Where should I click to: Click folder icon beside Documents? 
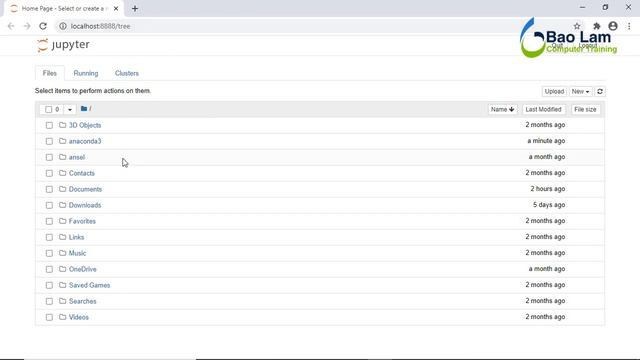[62, 189]
